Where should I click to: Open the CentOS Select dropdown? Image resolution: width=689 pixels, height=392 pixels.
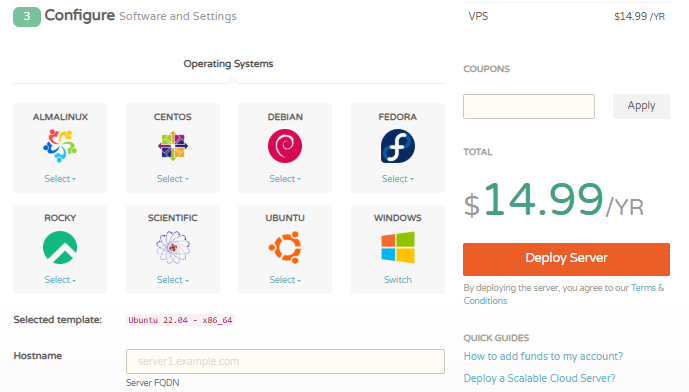[173, 179]
